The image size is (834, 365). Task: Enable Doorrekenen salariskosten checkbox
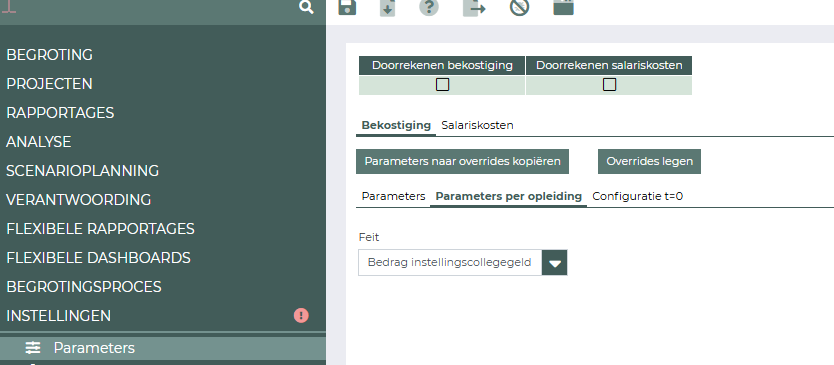point(610,85)
